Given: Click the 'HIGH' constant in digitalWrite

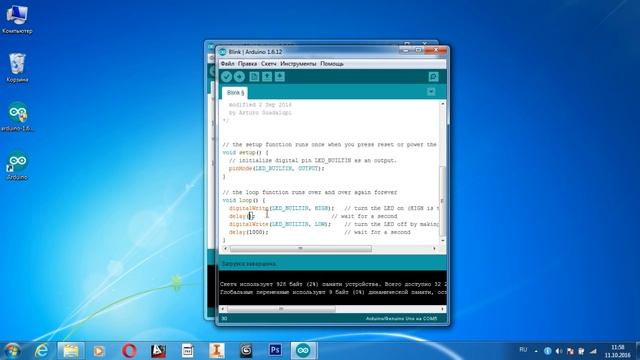Looking at the screenshot, I should (x=321, y=208).
